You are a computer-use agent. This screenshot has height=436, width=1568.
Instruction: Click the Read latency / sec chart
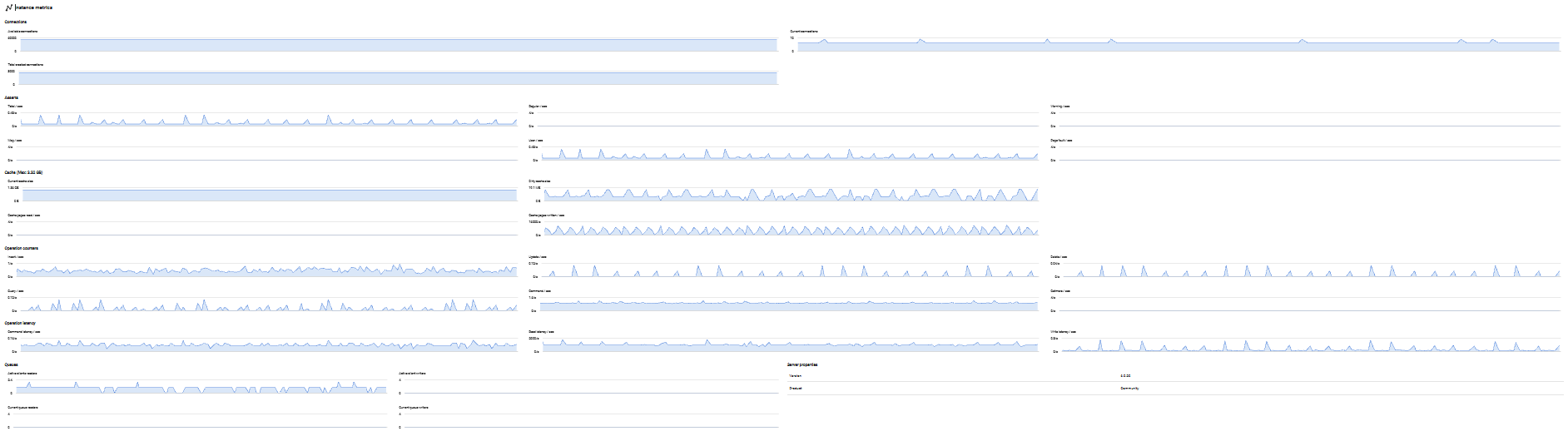point(791,344)
